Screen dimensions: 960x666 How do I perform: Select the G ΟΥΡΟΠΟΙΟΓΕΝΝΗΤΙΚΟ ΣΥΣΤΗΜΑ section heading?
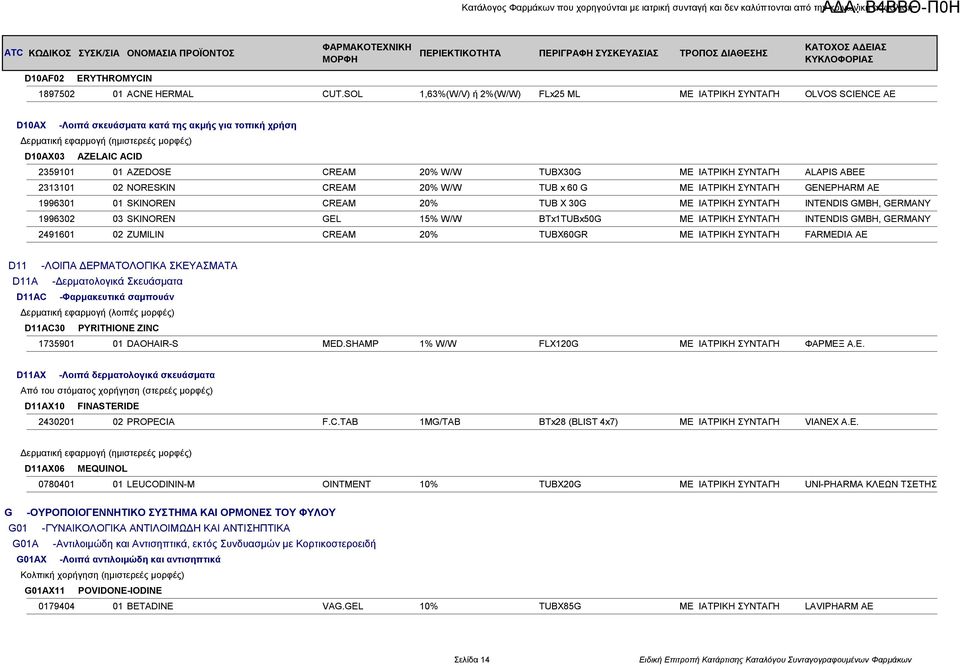[170, 512]
